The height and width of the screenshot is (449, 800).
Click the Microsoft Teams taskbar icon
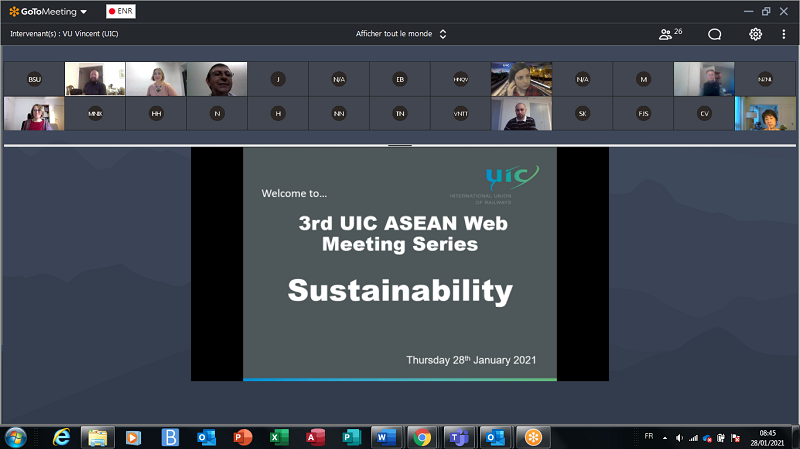point(461,437)
